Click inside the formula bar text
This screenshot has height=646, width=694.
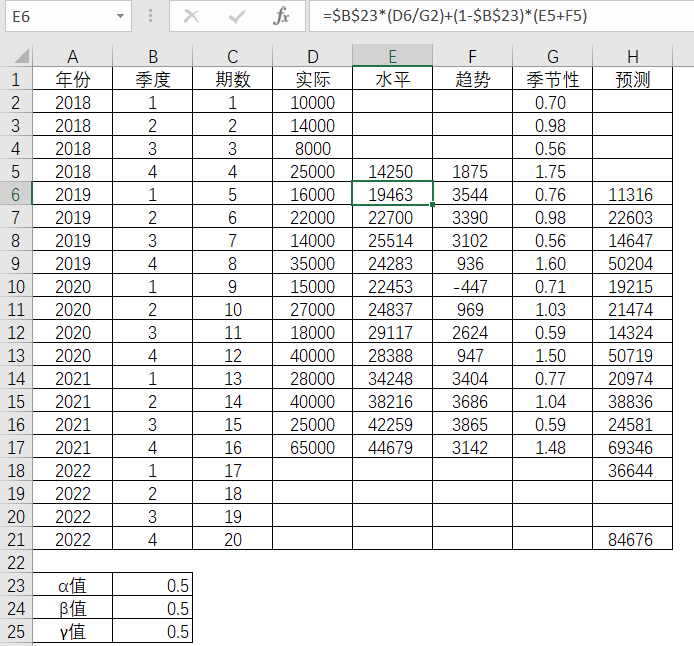pyautogui.click(x=500, y=16)
